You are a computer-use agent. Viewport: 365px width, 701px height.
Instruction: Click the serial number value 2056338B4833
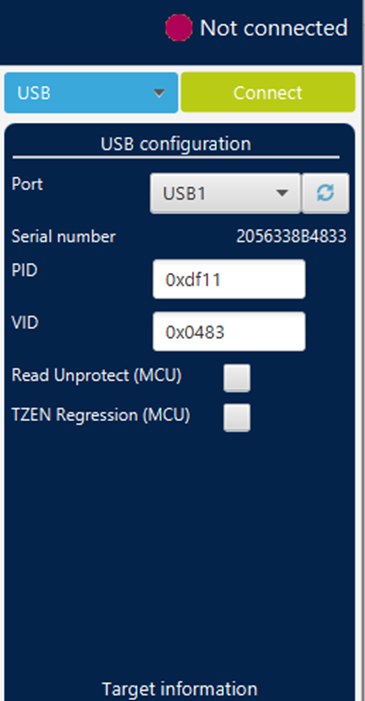tap(291, 236)
